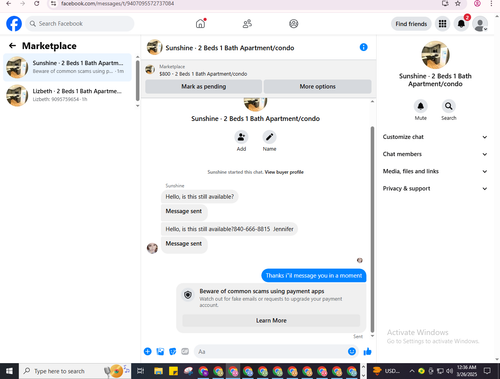Expand the Chat members section

point(435,154)
